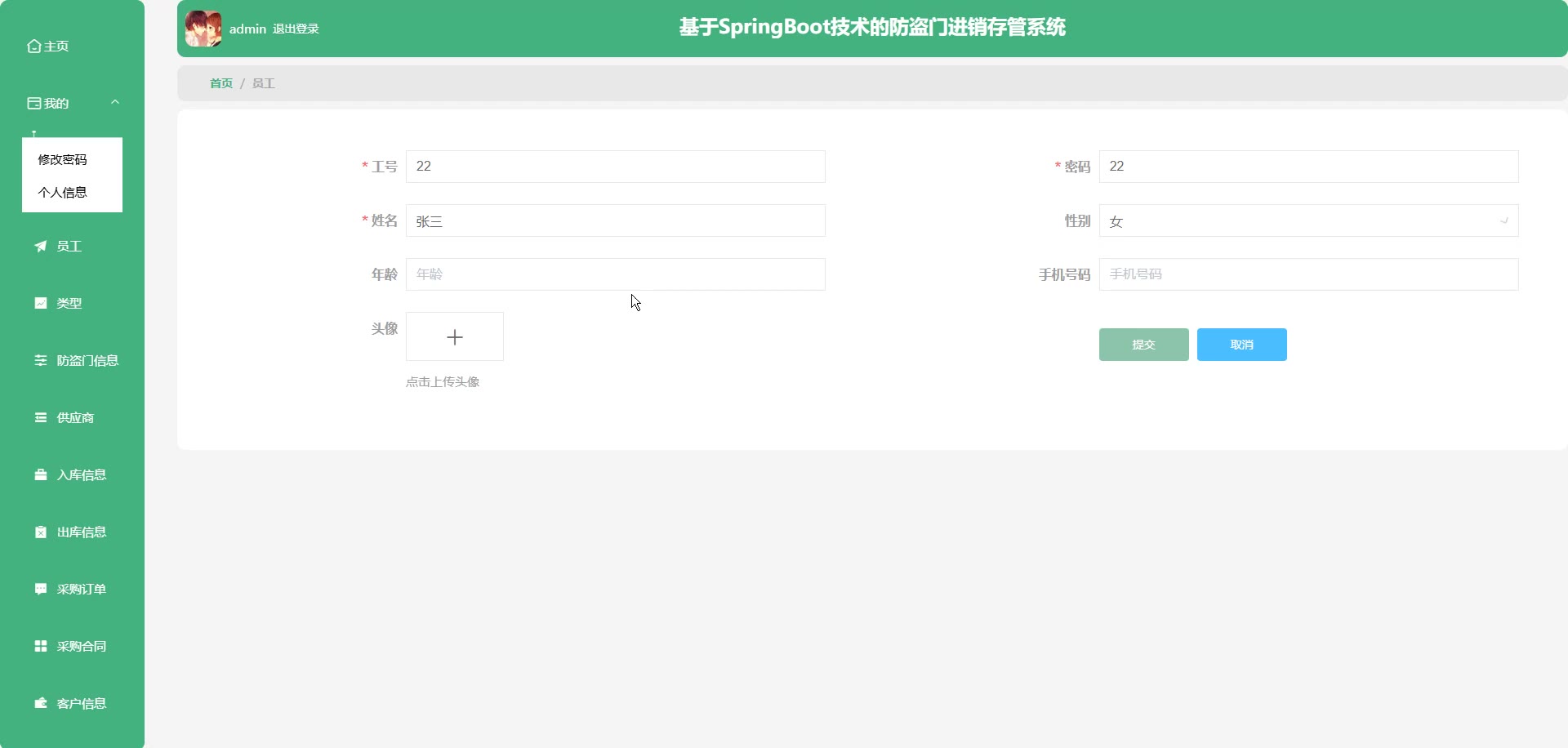
Task: Click the admin username text
Action: (247, 29)
